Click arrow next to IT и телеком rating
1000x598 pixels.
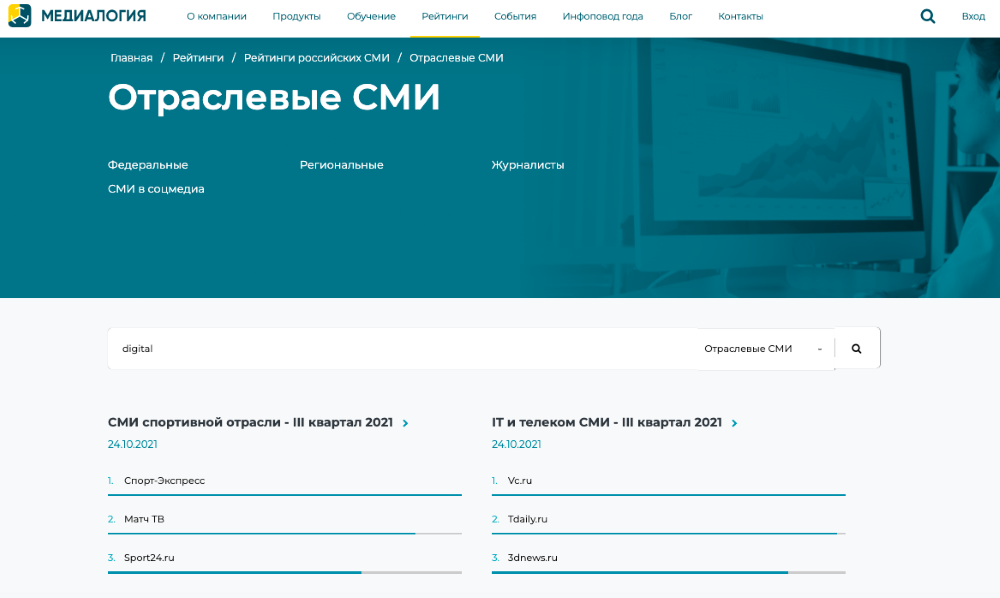coord(734,423)
